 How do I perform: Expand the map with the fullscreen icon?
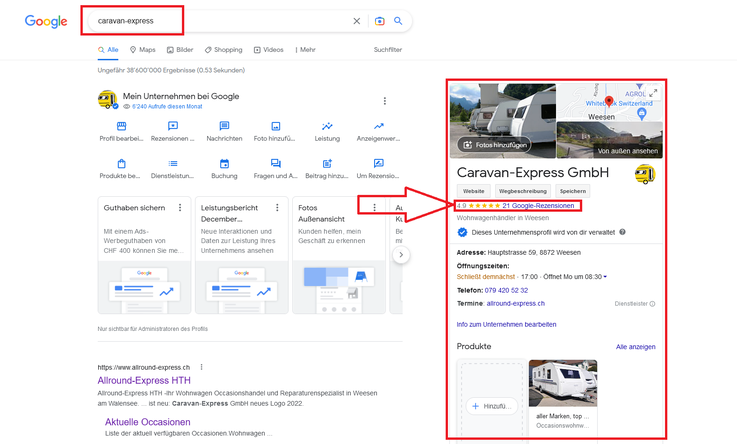(653, 93)
